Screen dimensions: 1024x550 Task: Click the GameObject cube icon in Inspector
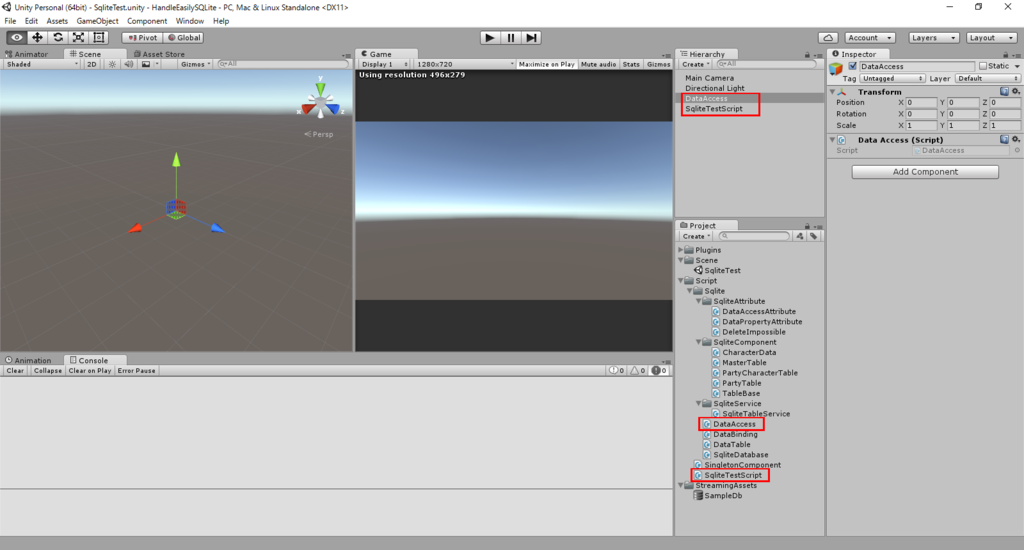(836, 69)
